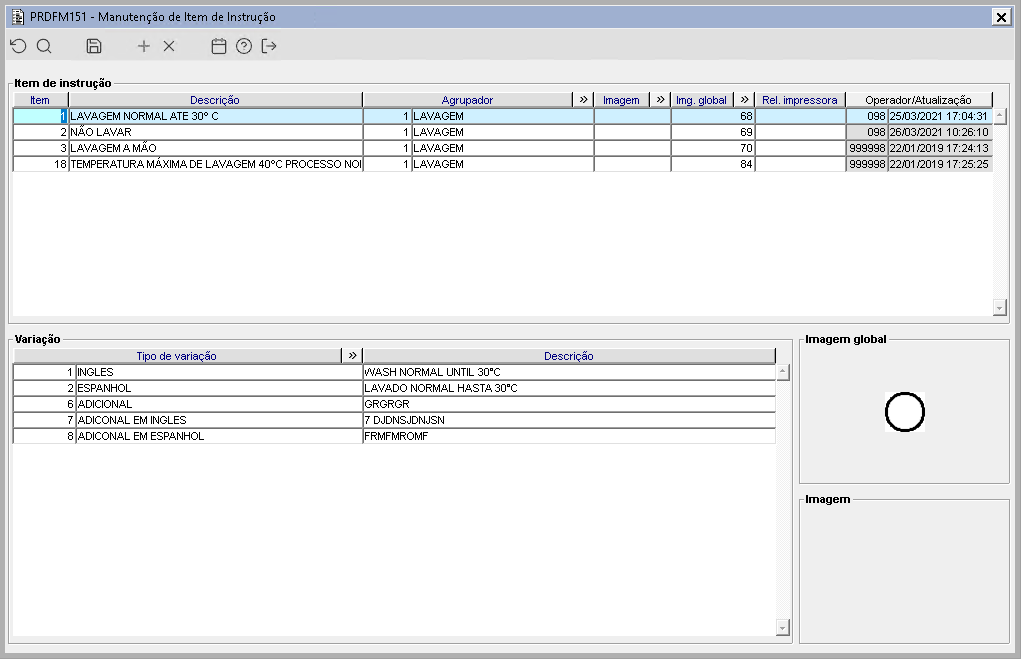Expand the chevron next to Agrupador header

click(583, 100)
